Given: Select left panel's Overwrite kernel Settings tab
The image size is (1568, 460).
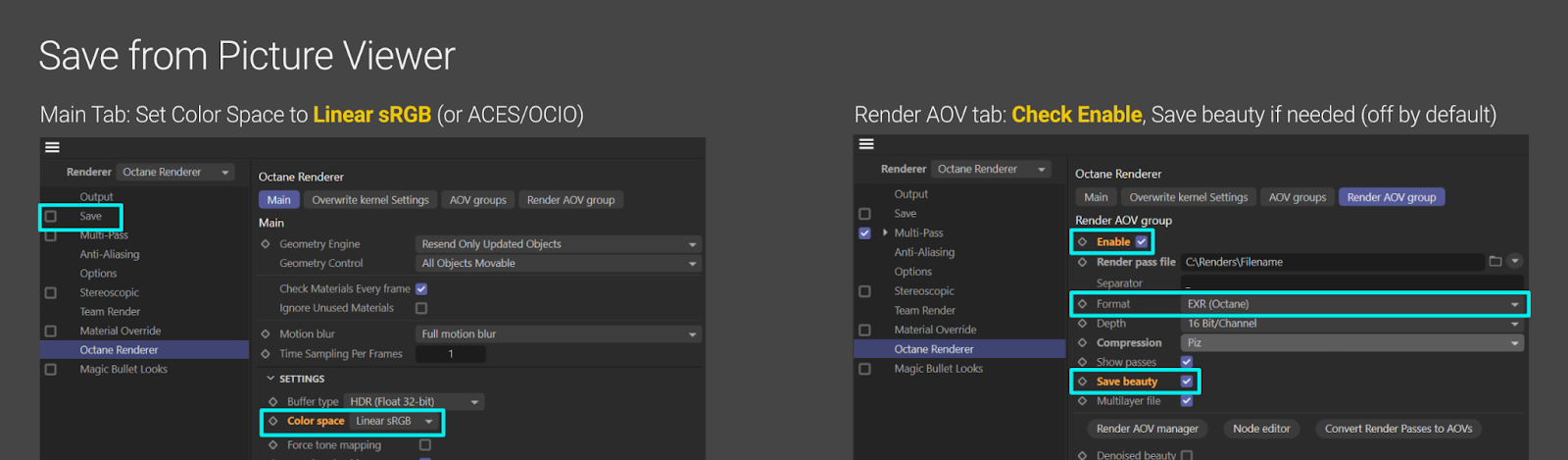Looking at the screenshot, I should pos(370,200).
